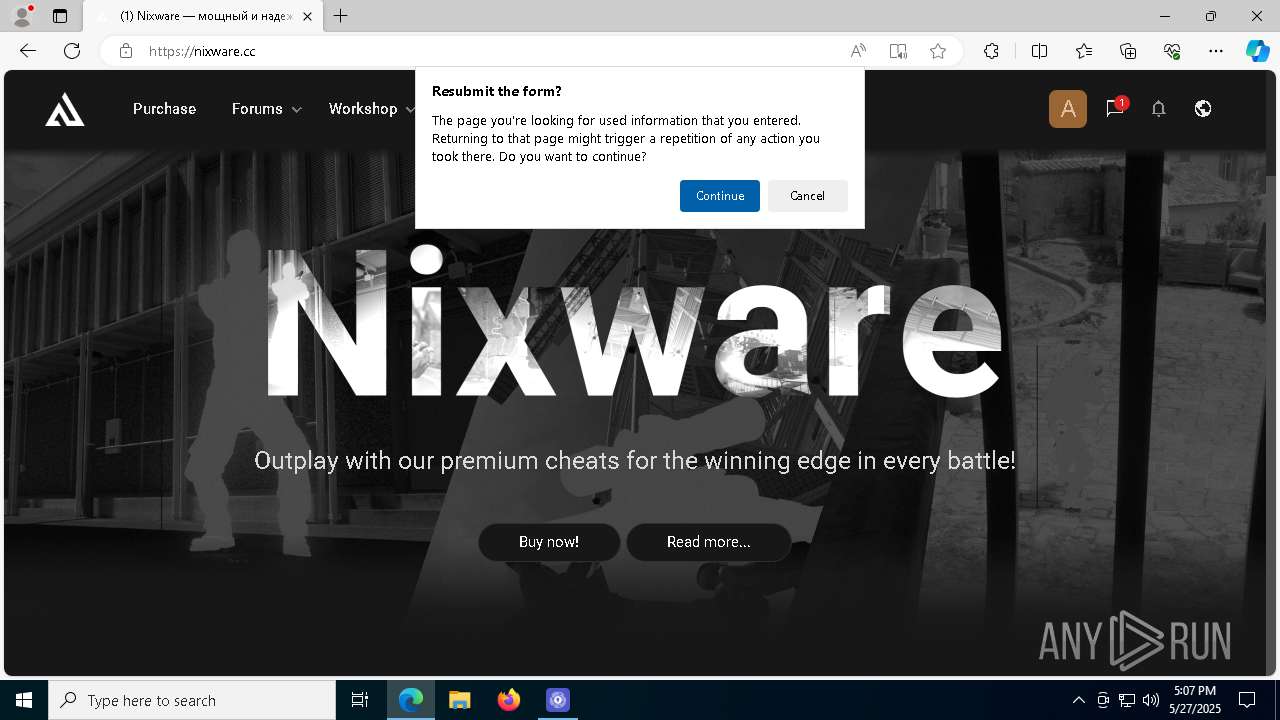Screen dimensions: 1280x720
Task: Click Continue in the resubmit dialog
Action: click(x=720, y=196)
